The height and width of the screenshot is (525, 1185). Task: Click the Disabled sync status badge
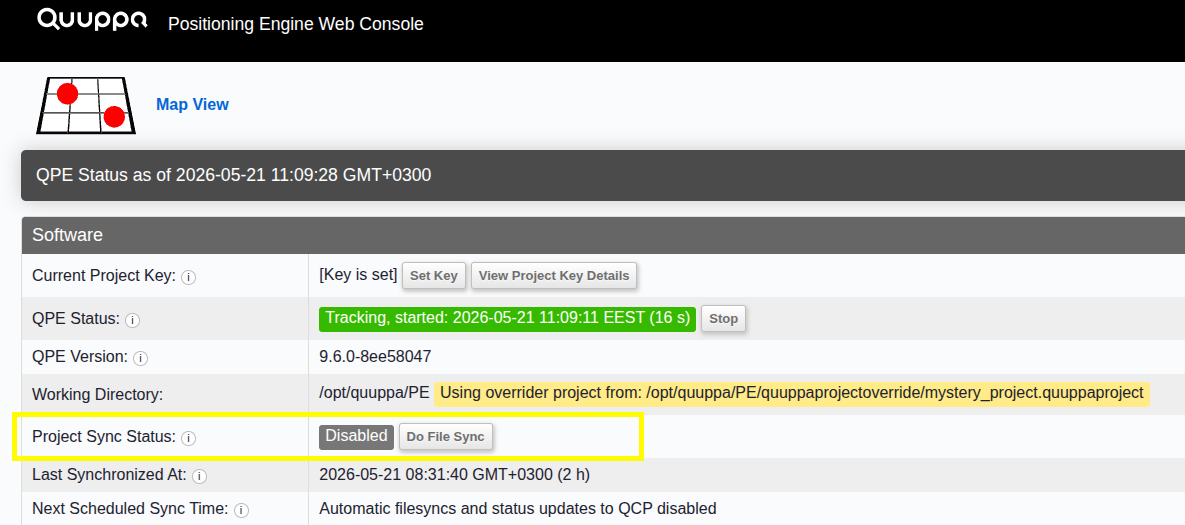356,436
